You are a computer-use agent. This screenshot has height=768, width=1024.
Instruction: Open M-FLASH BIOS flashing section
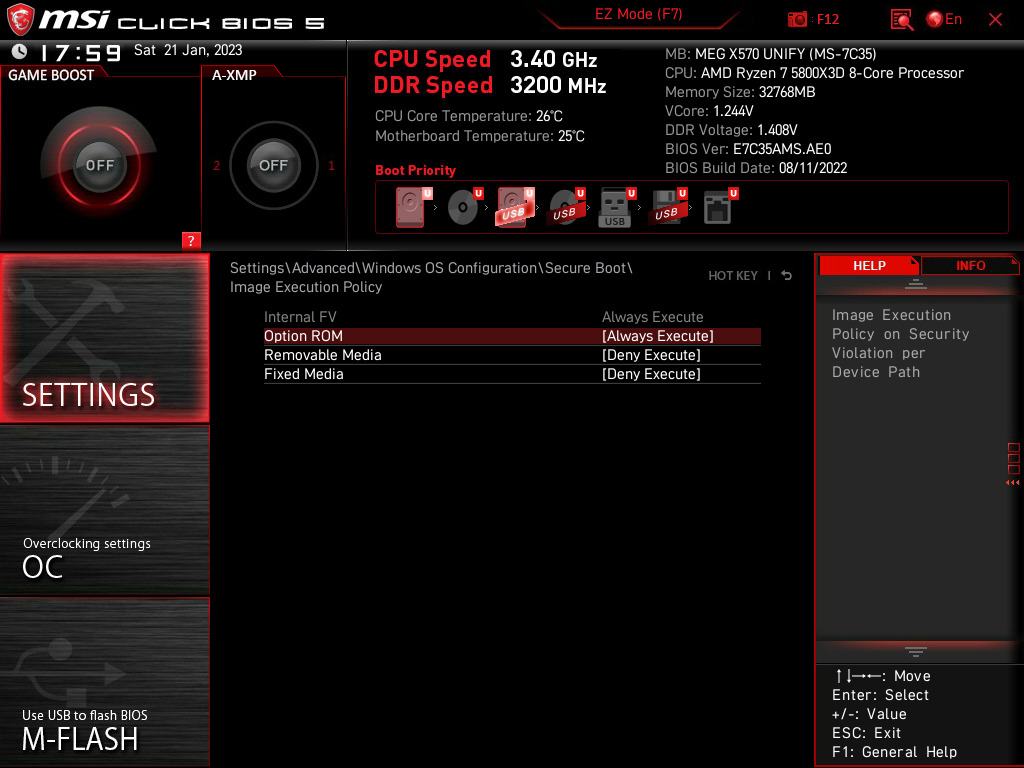coord(104,682)
